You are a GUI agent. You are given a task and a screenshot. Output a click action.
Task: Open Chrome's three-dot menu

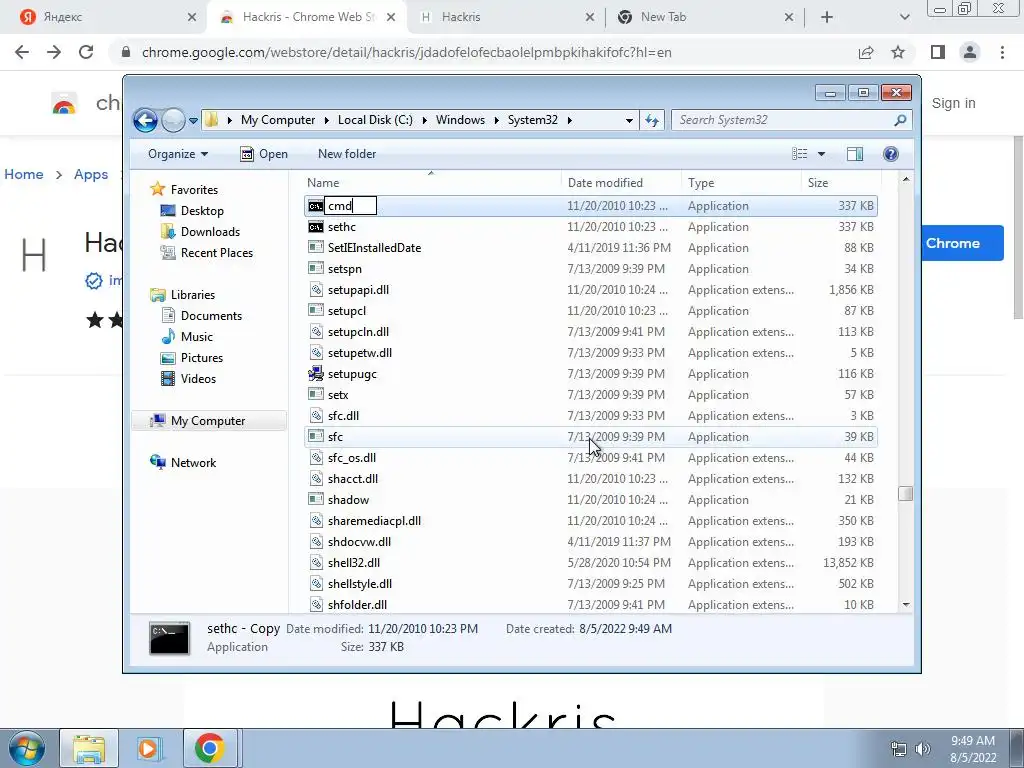tap(1002, 52)
